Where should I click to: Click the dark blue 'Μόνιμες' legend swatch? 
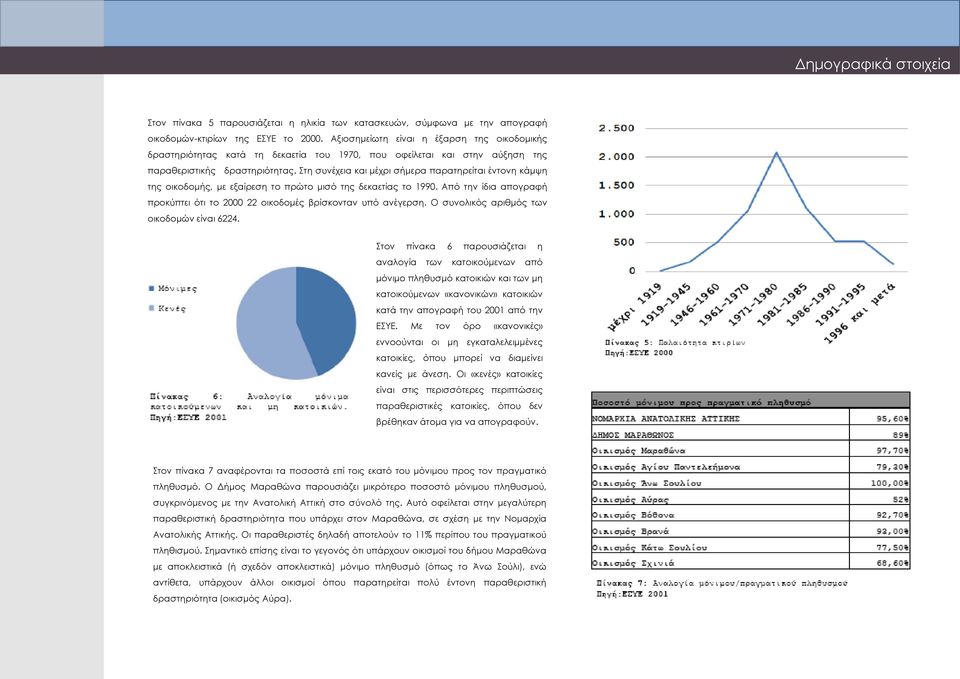point(152,288)
